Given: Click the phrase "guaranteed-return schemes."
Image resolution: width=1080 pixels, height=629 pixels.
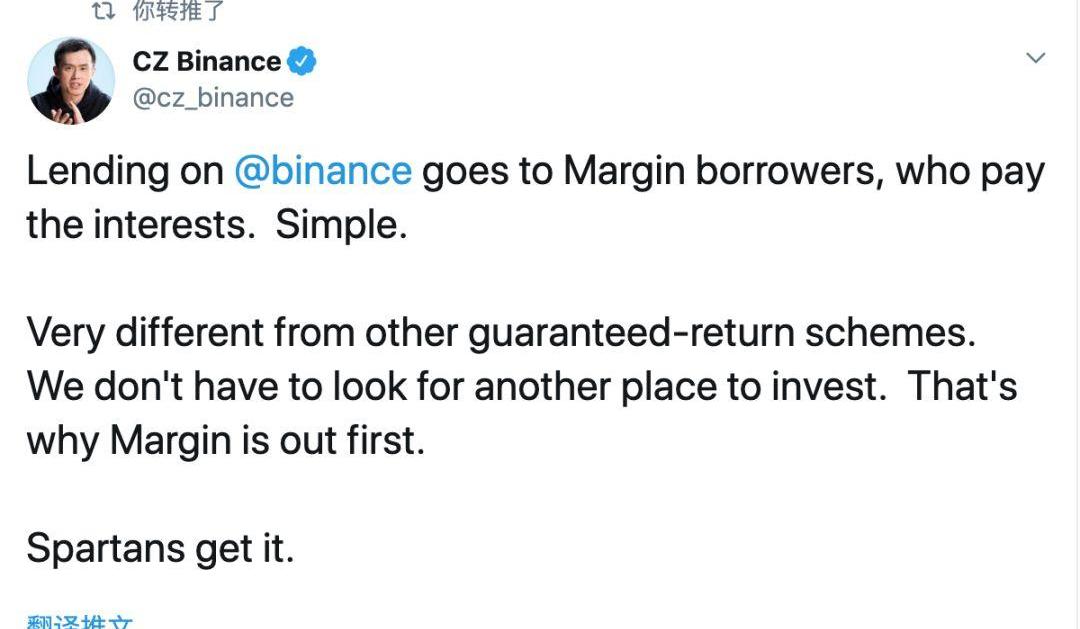Looking at the screenshot, I should pos(721,333).
